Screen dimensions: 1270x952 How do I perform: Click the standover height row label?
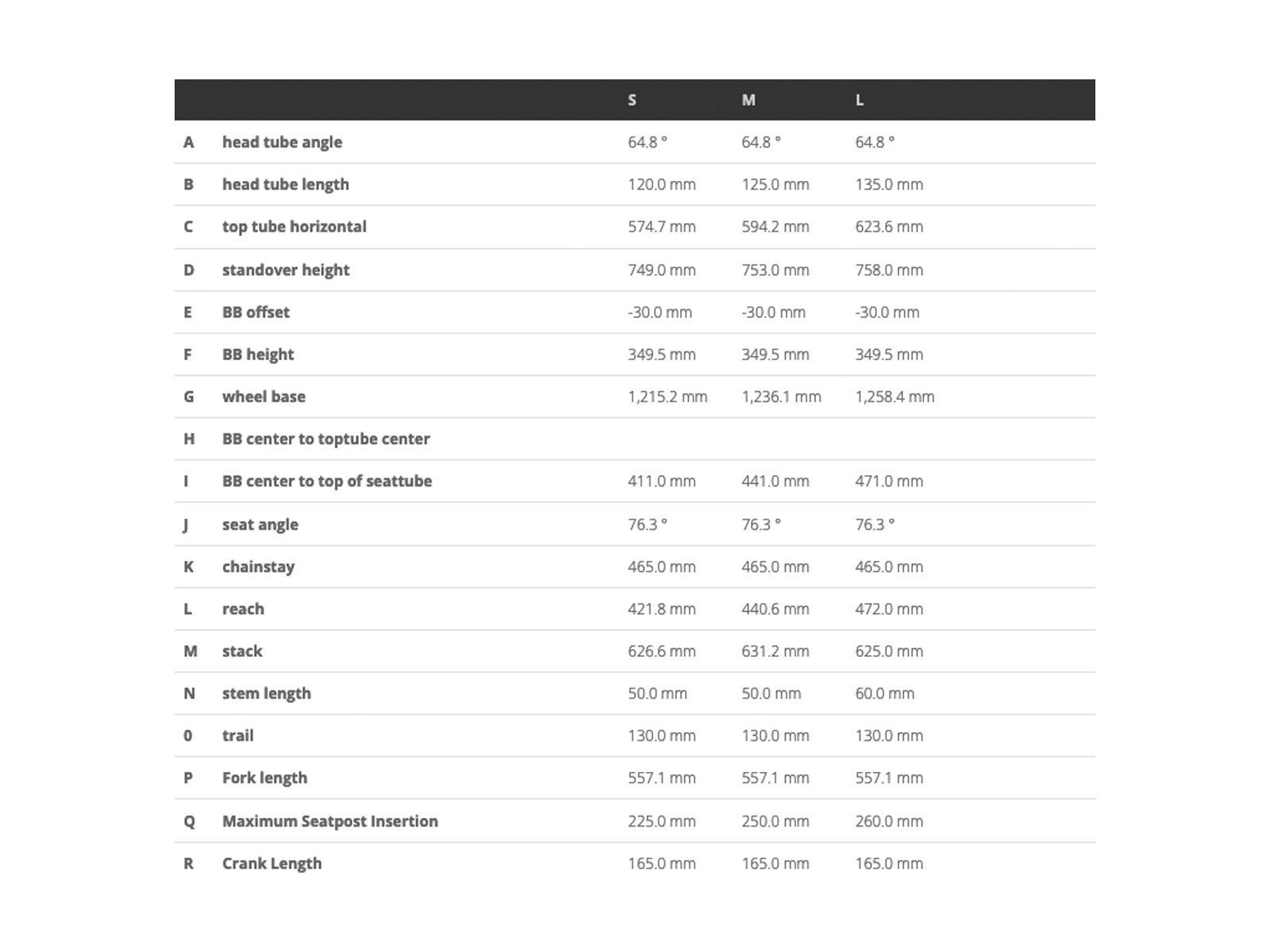point(286,270)
